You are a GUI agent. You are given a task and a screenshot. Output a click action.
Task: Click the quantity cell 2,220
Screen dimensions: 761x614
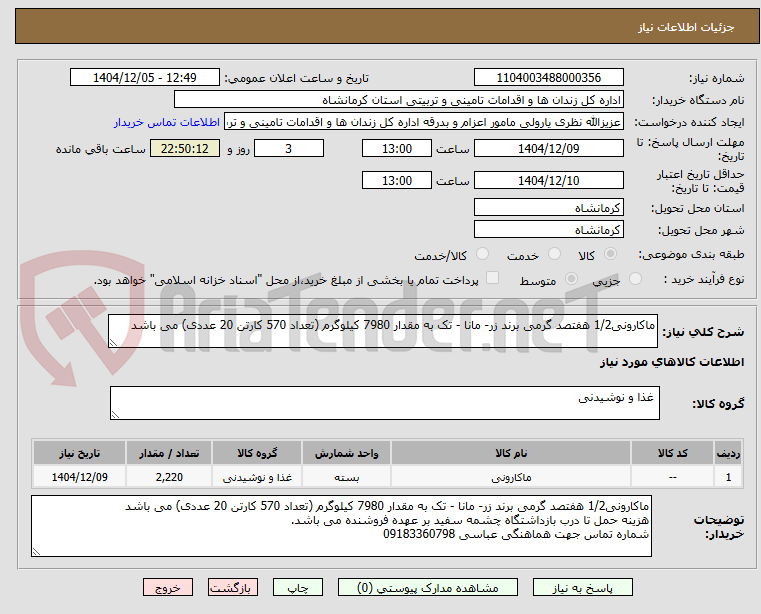[x=169, y=477]
